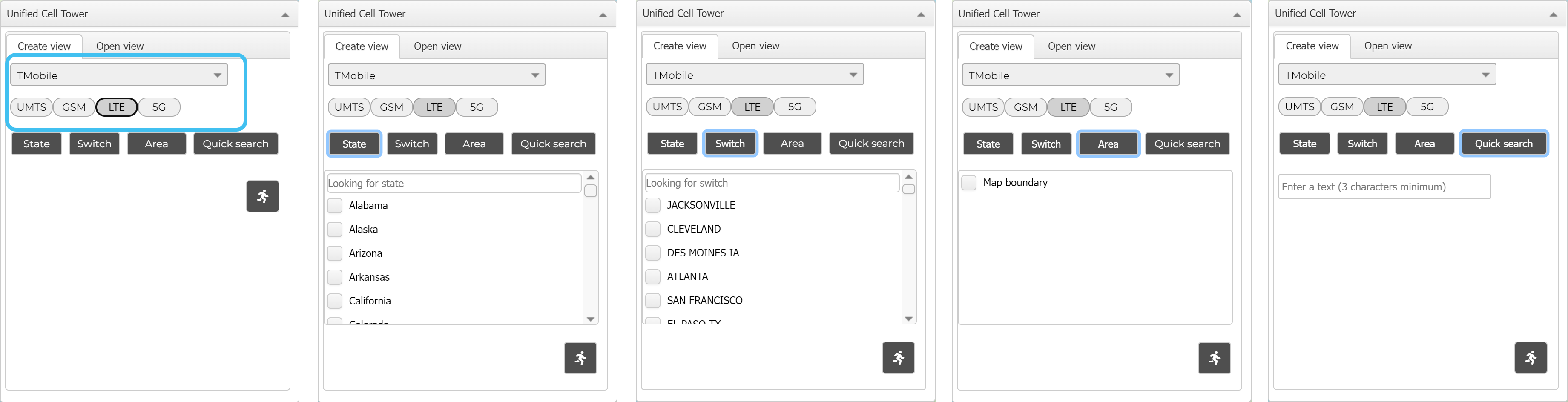The width and height of the screenshot is (1568, 402).
Task: Enable the Map boundary checkbox
Action: click(x=969, y=183)
